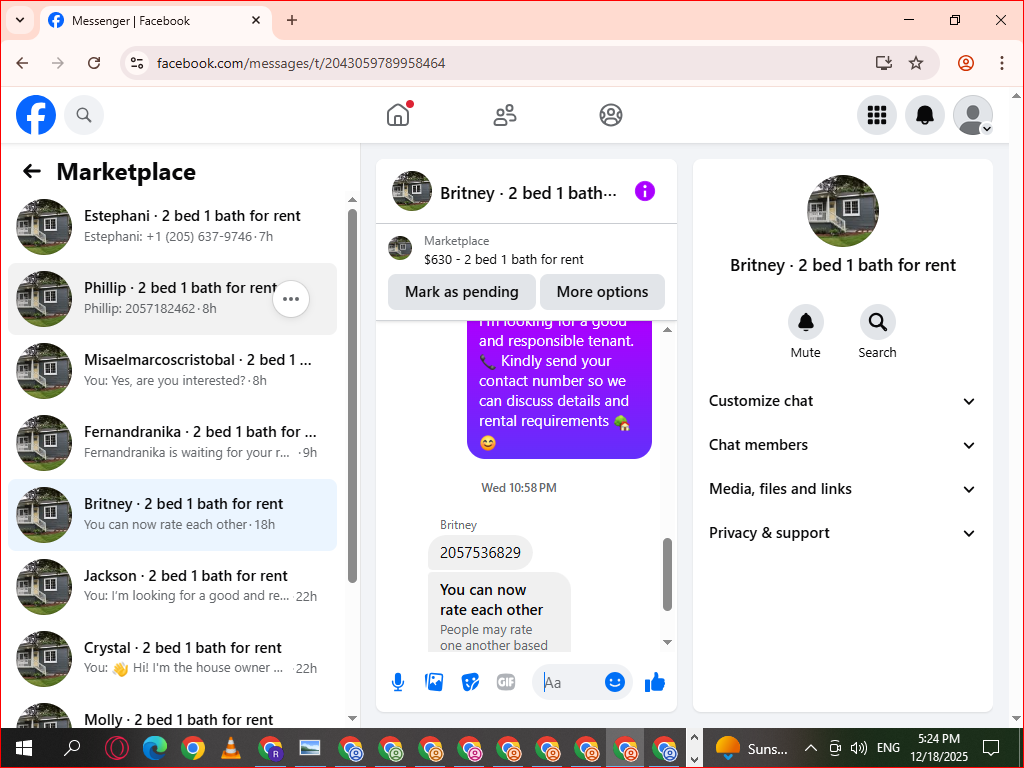Image resolution: width=1024 pixels, height=768 pixels.
Task: Click the Wed 10:58 PM timestamp
Action: 519,488
